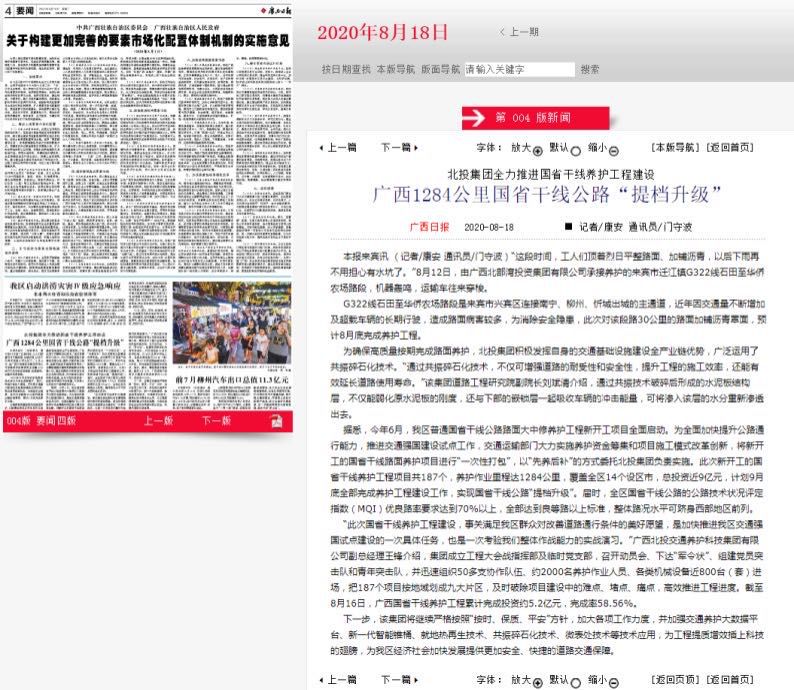
Task: Open 上一期 previous issue link
Action: click(519, 32)
